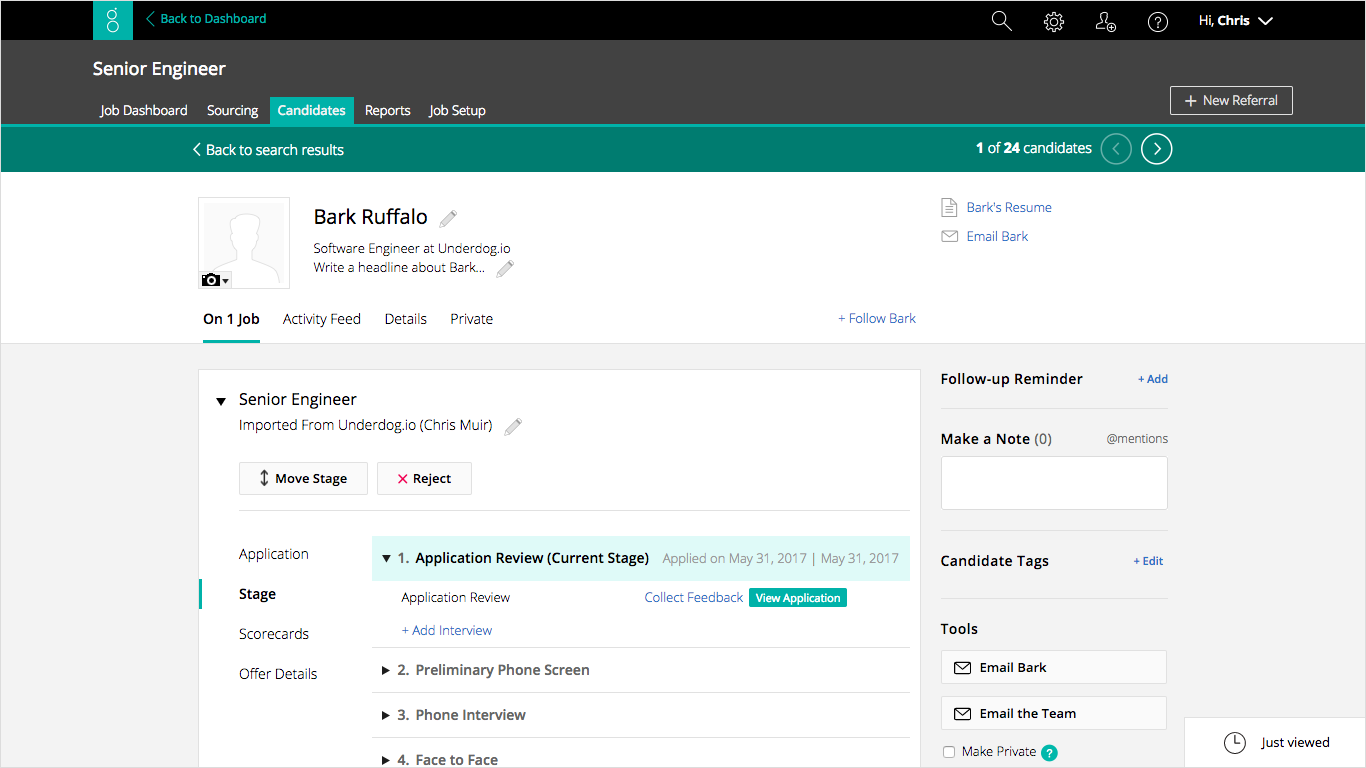Image resolution: width=1366 pixels, height=768 pixels.
Task: Go to next candidate arrow
Action: pyautogui.click(x=1156, y=149)
